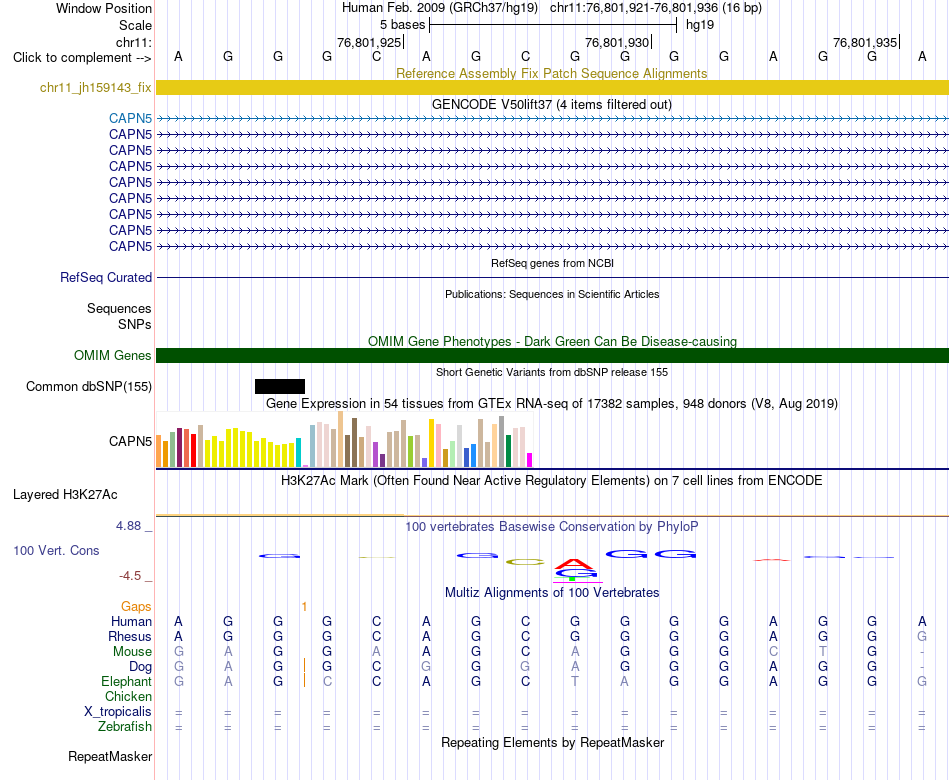
Task: Open the Common dbSNP(155) label
Action: [89, 387]
